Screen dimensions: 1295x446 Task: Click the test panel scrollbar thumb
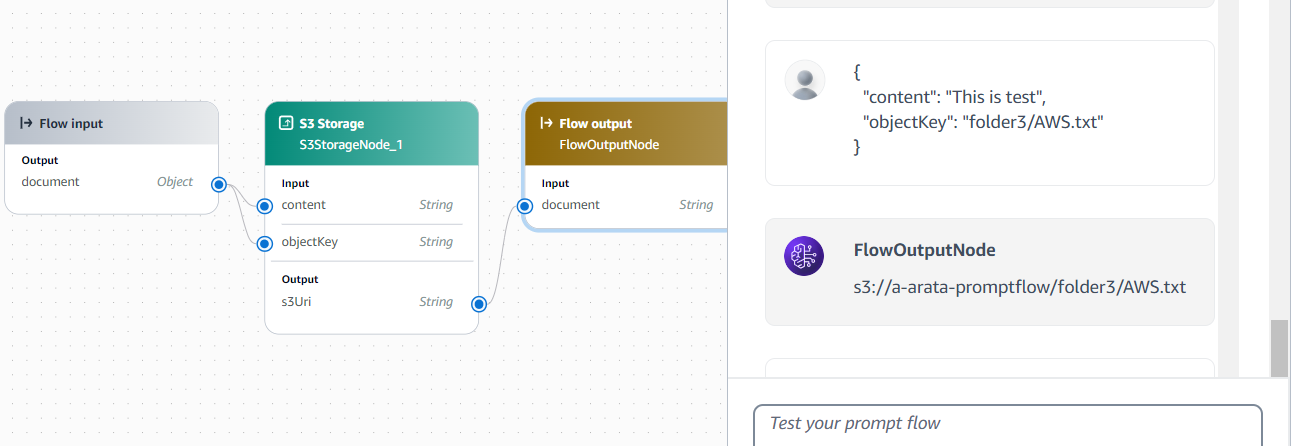pos(1278,348)
